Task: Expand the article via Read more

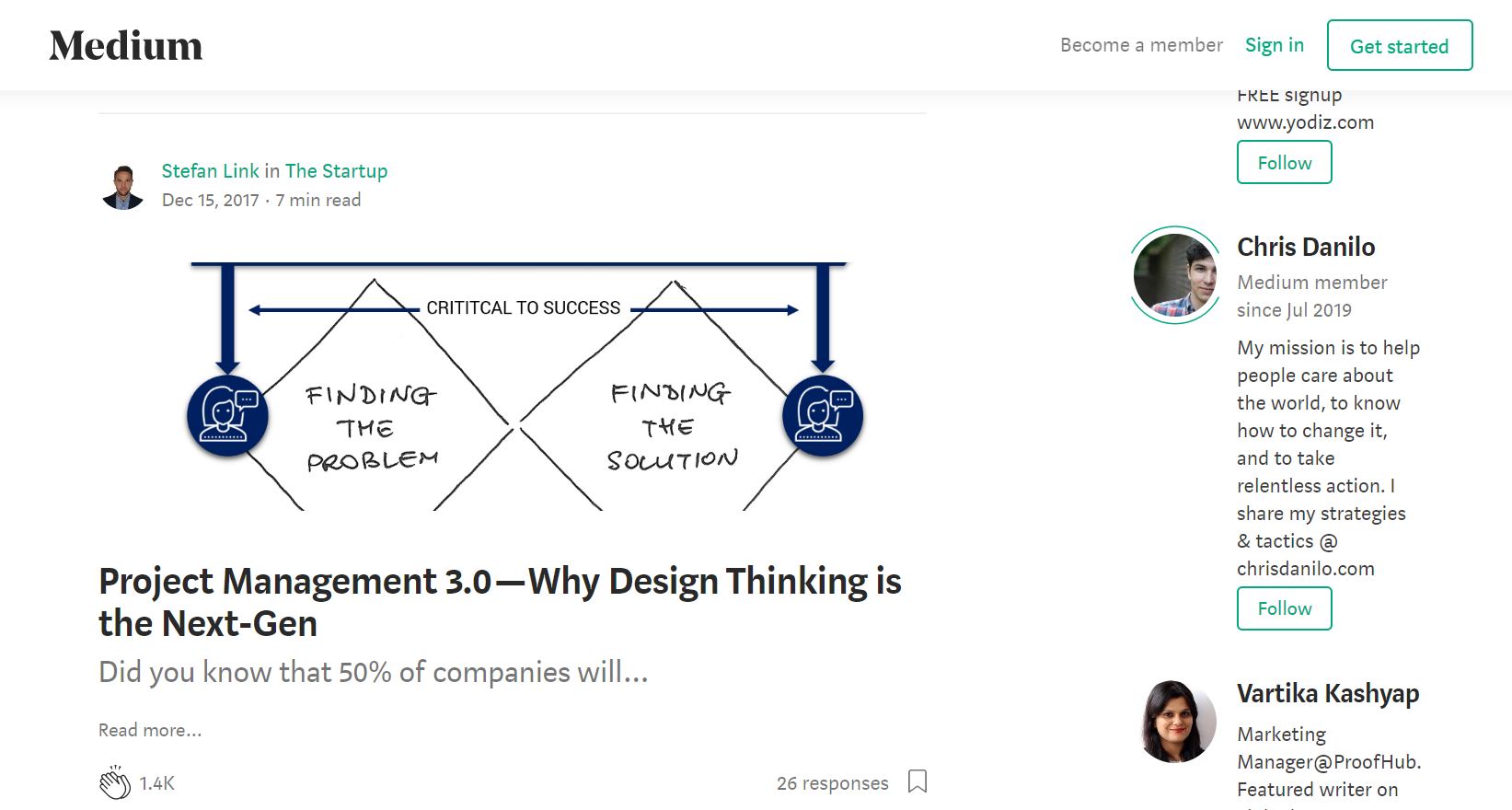Action: [150, 730]
